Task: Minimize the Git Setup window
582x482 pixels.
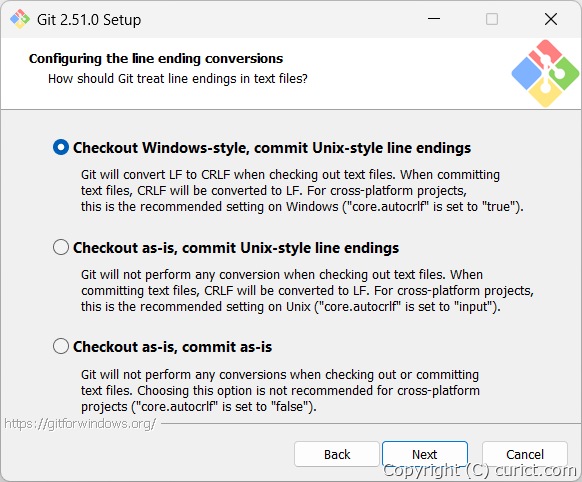Action: 434,19
